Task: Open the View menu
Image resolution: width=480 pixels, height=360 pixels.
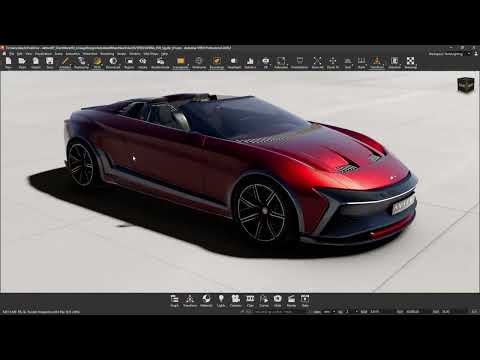Action: click(29, 54)
